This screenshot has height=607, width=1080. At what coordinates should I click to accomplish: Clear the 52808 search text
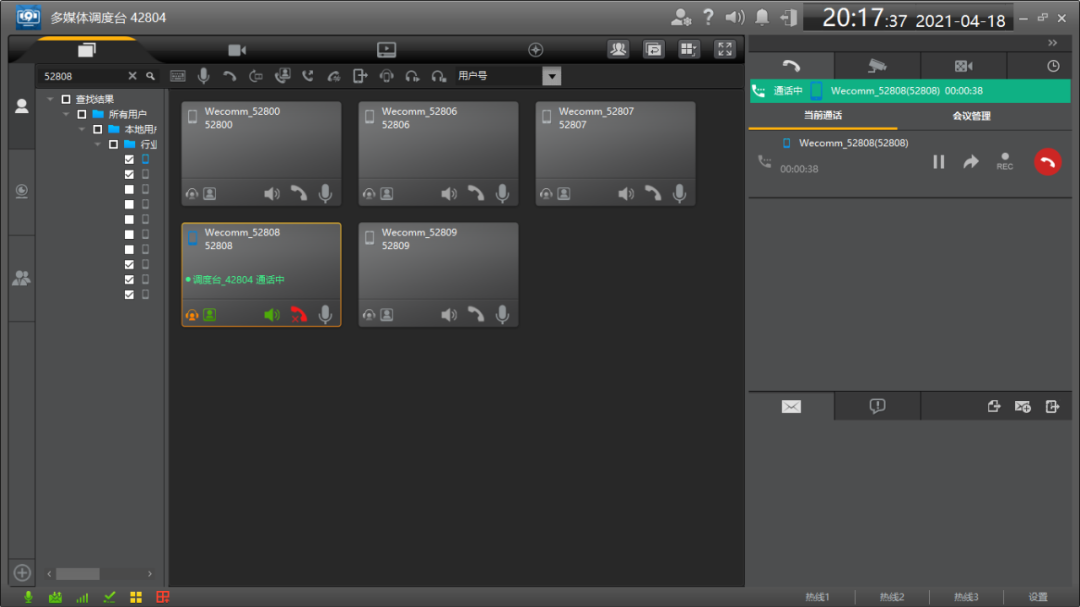132,76
